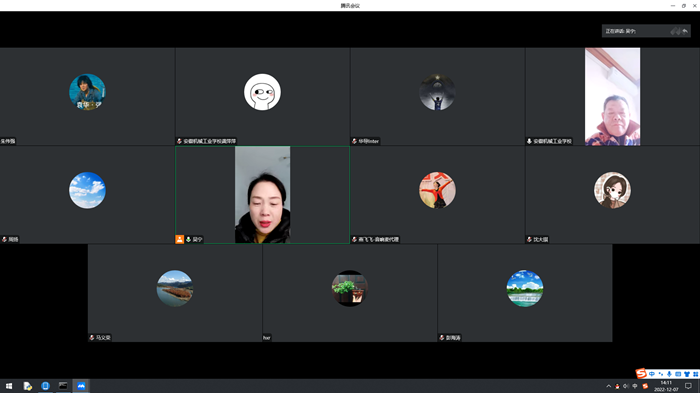This screenshot has width=700, height=393.
Task: Select the blue phone app taskbar item
Action: [x=45, y=386]
